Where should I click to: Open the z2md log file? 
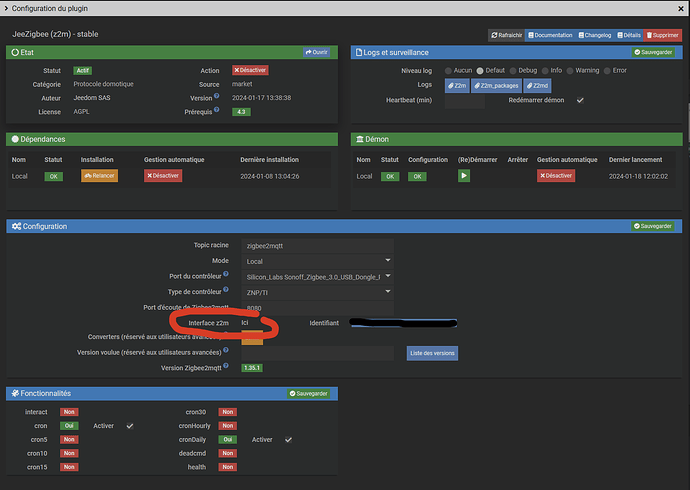click(x=537, y=86)
